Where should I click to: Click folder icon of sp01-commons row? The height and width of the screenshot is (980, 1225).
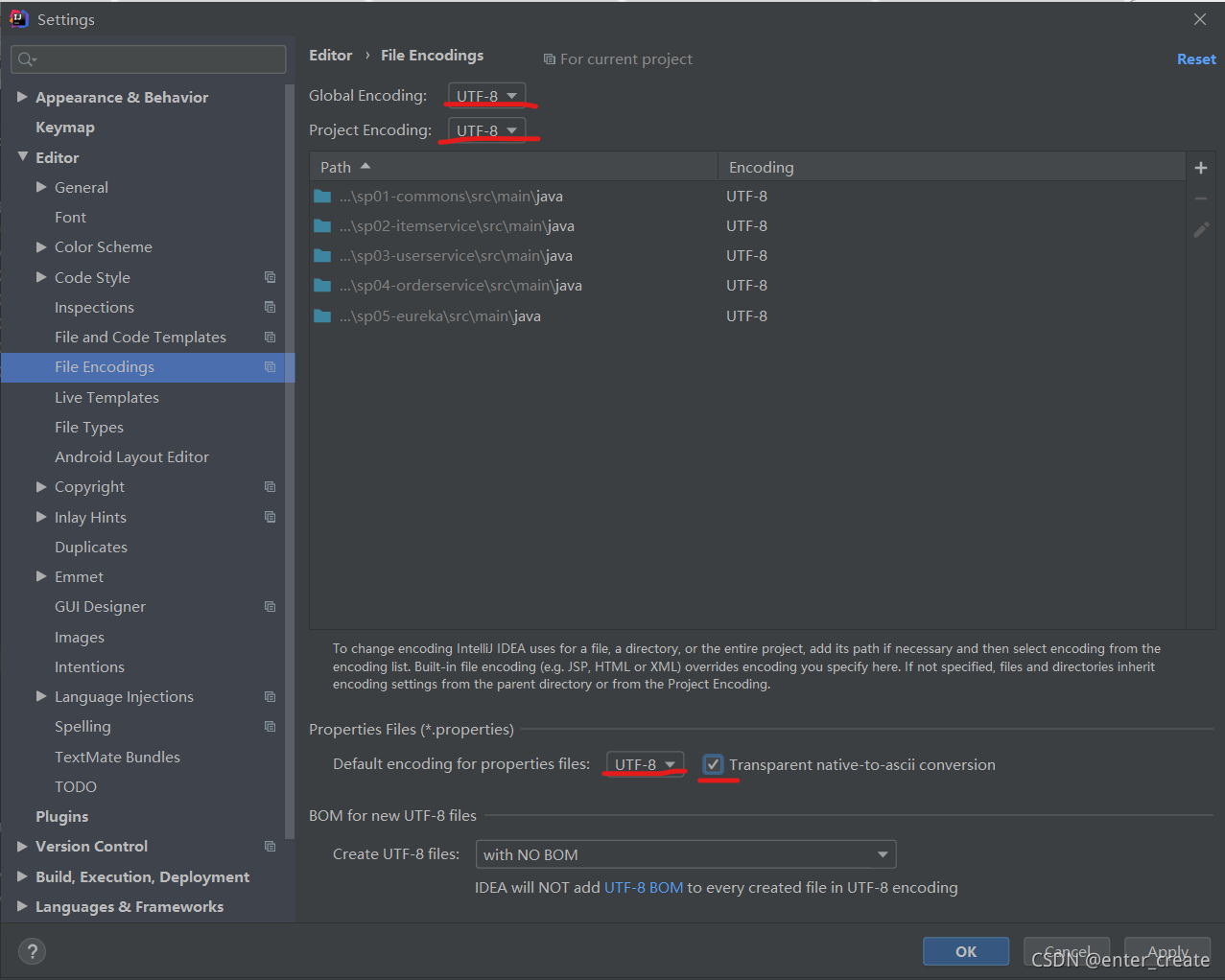(322, 197)
